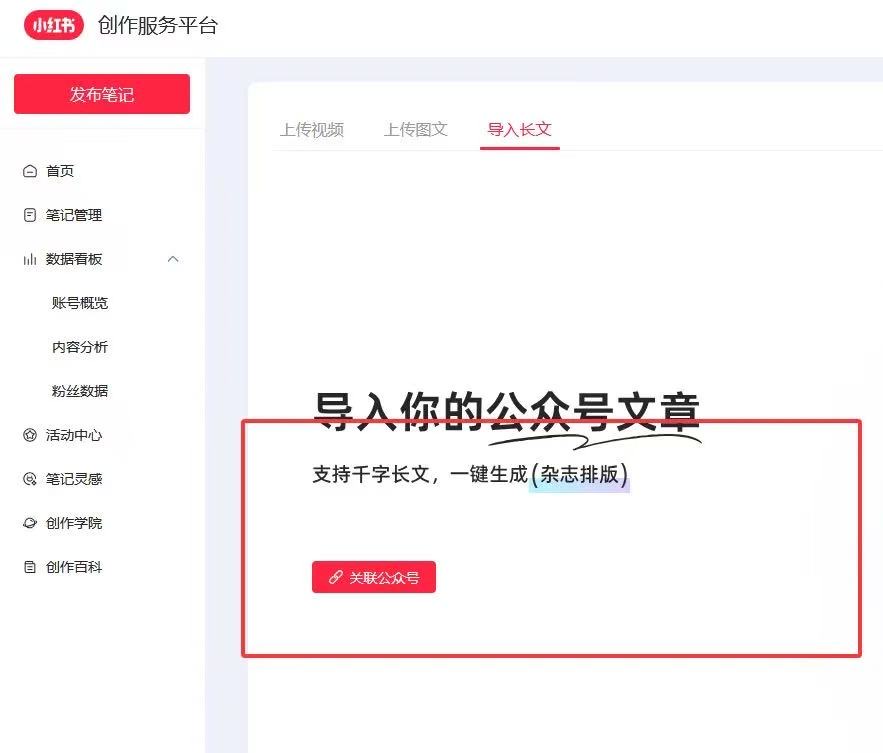Image resolution: width=883 pixels, height=753 pixels.
Task: Click the 发布笔记 button
Action: coord(102,94)
